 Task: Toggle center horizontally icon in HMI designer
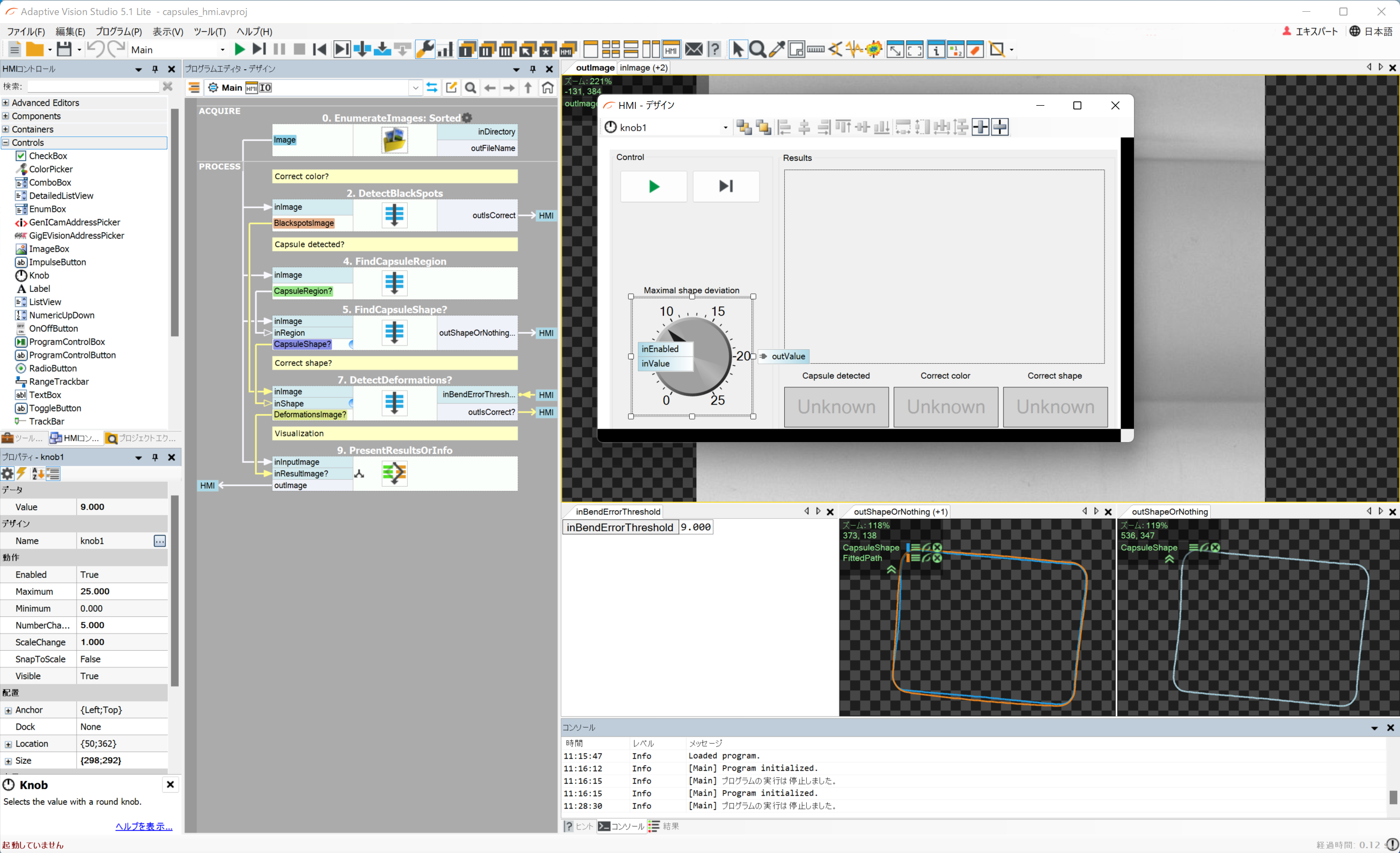pyautogui.click(x=980, y=127)
